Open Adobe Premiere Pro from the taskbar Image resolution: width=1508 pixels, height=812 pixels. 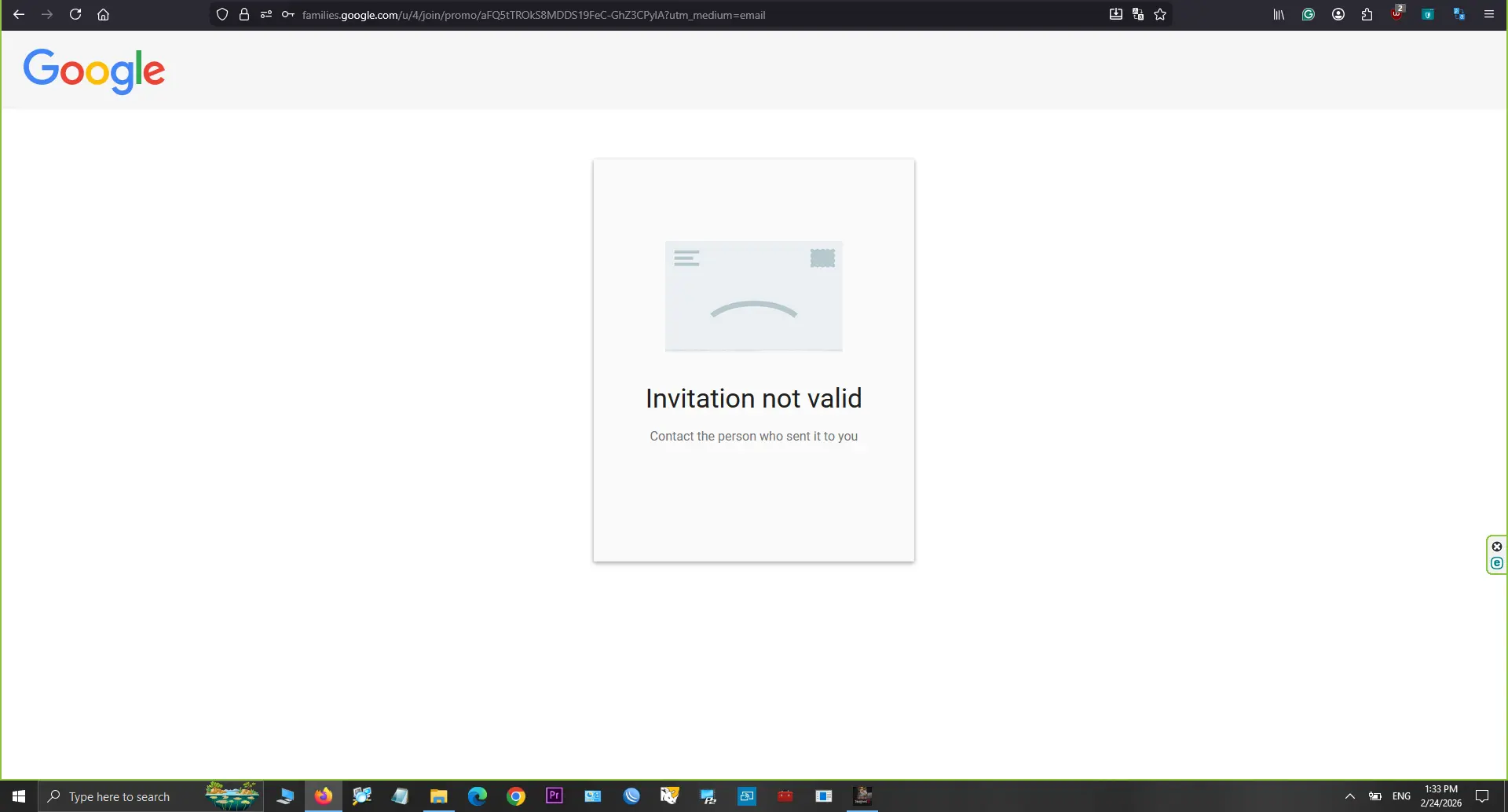tap(555, 796)
